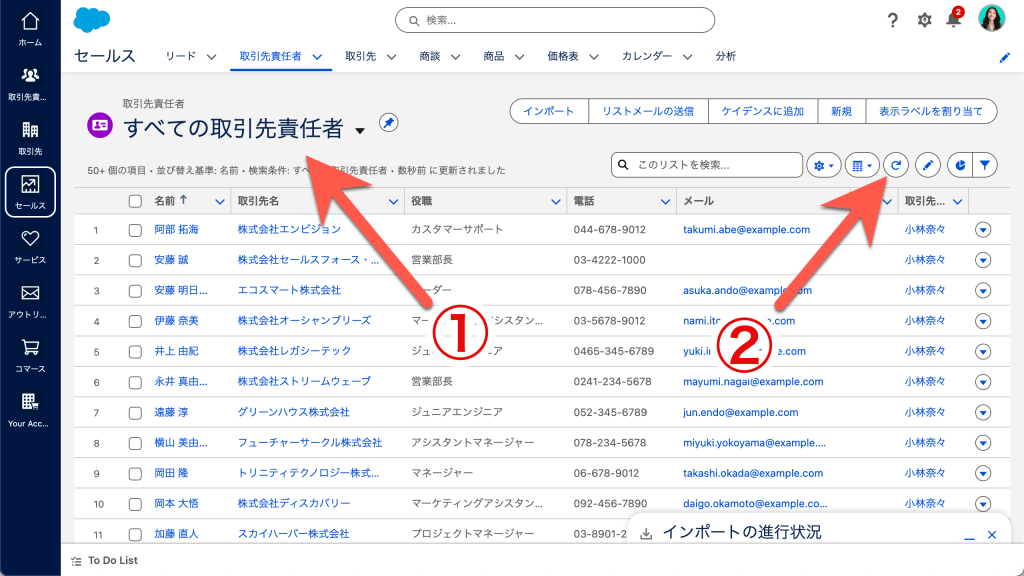
Task: Check the row for 岡本 大悟
Action: 135,504
